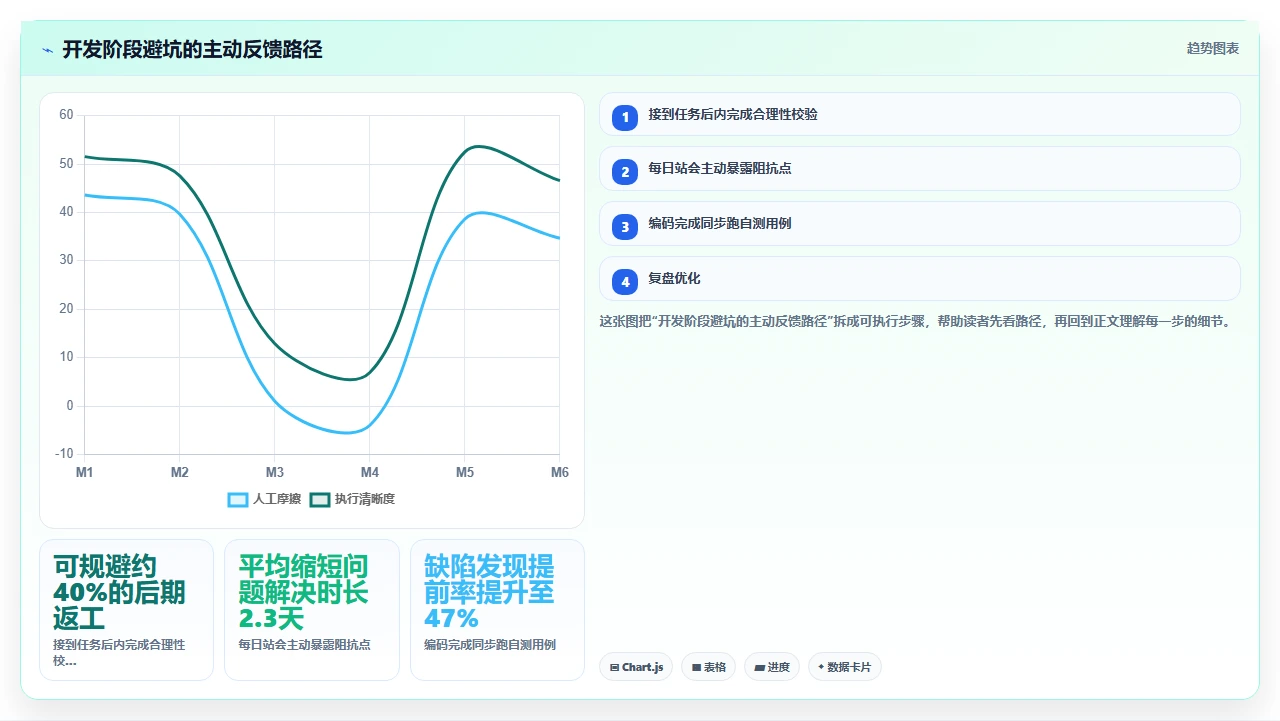Open the step 接到任务后内完成合理性校验

pyautogui.click(x=920, y=114)
